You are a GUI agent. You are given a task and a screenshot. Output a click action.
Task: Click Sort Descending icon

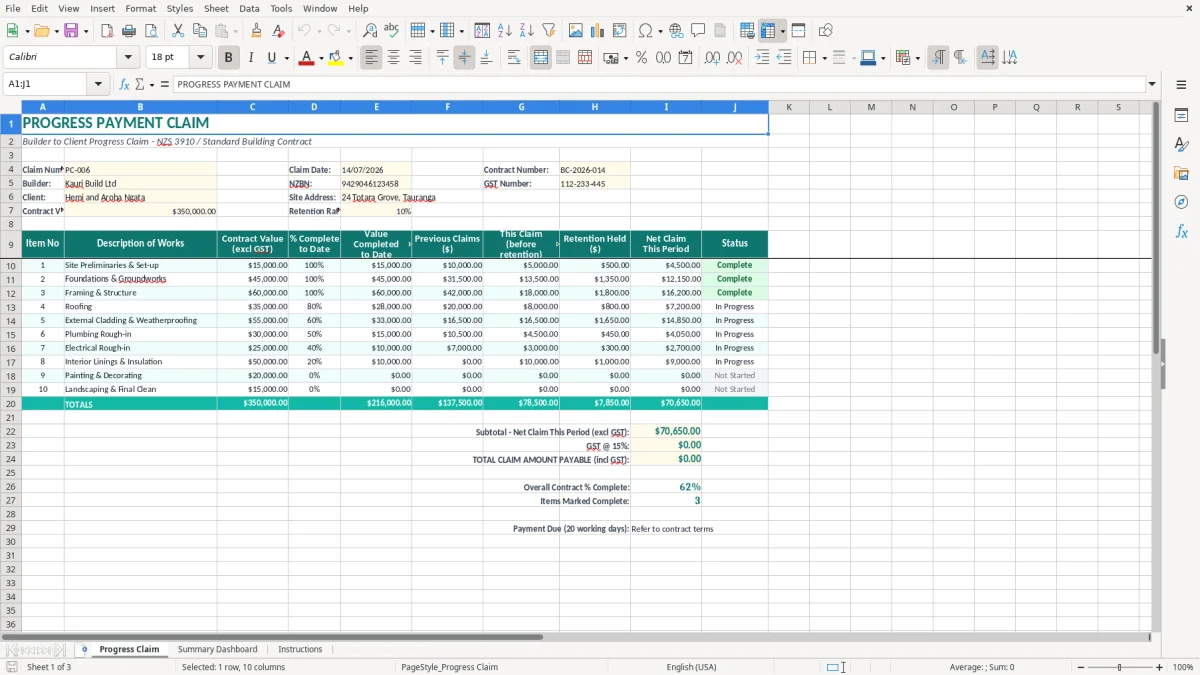[x=527, y=31]
